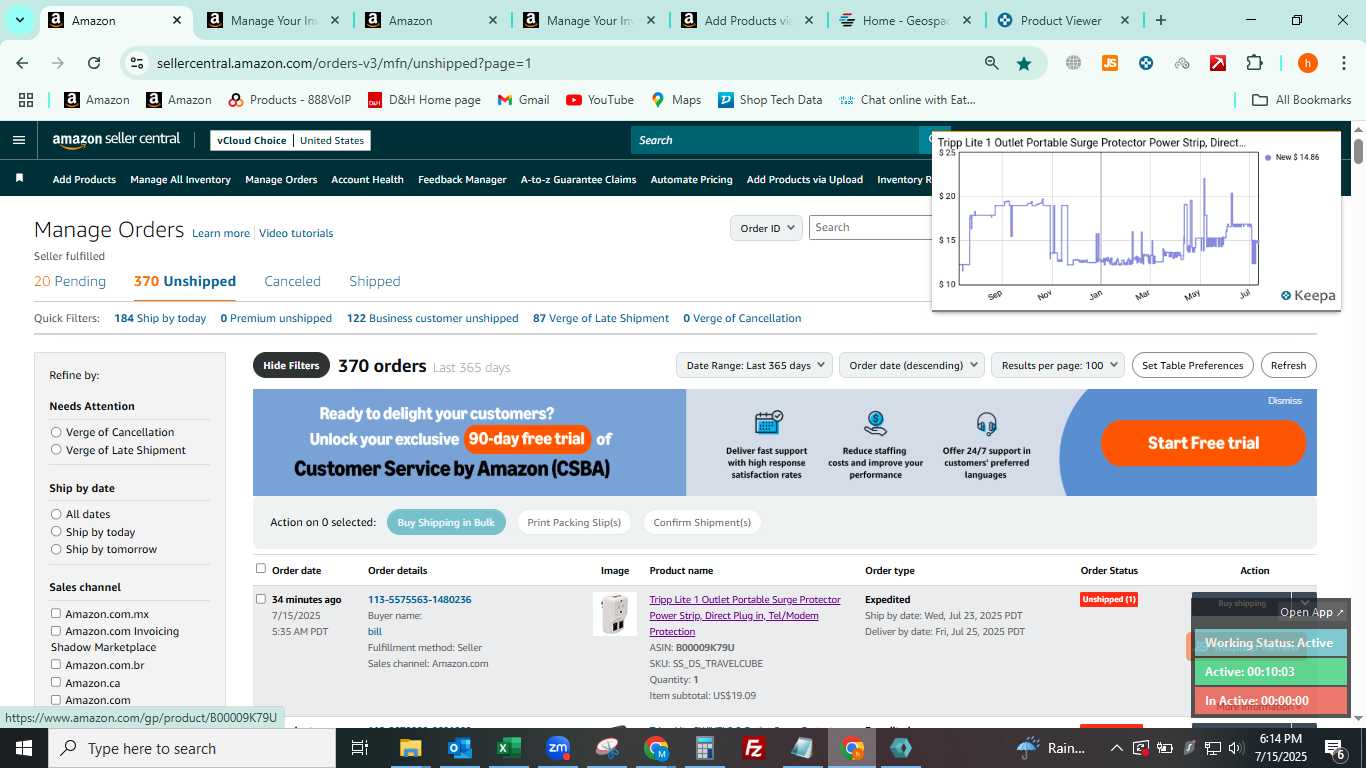Expand the Open App panel

click(1312, 612)
